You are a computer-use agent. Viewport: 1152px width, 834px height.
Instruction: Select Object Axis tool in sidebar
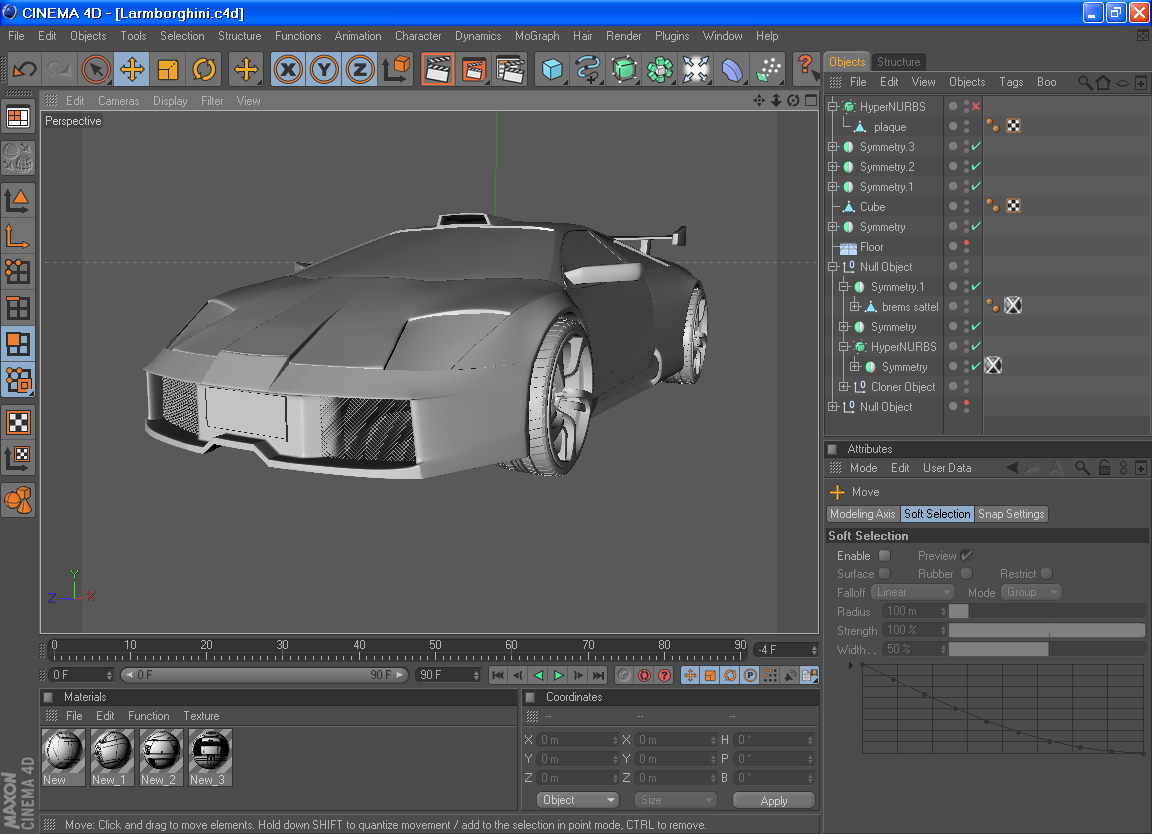(x=18, y=236)
